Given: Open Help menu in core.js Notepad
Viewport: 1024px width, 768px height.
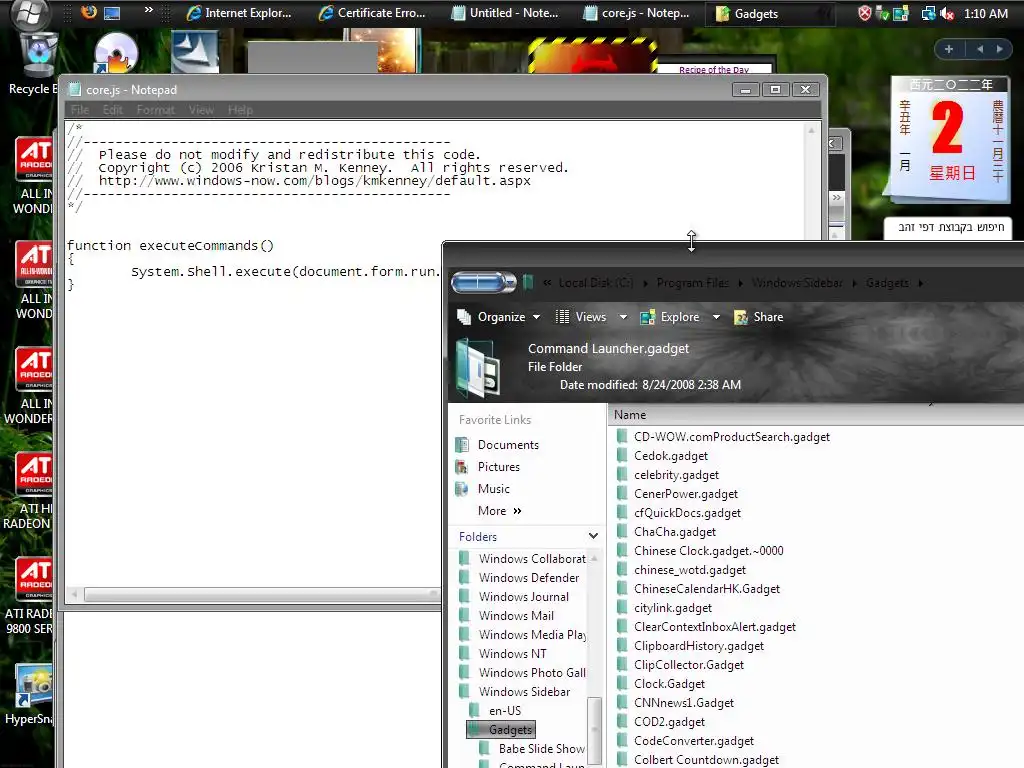Looking at the screenshot, I should point(240,110).
